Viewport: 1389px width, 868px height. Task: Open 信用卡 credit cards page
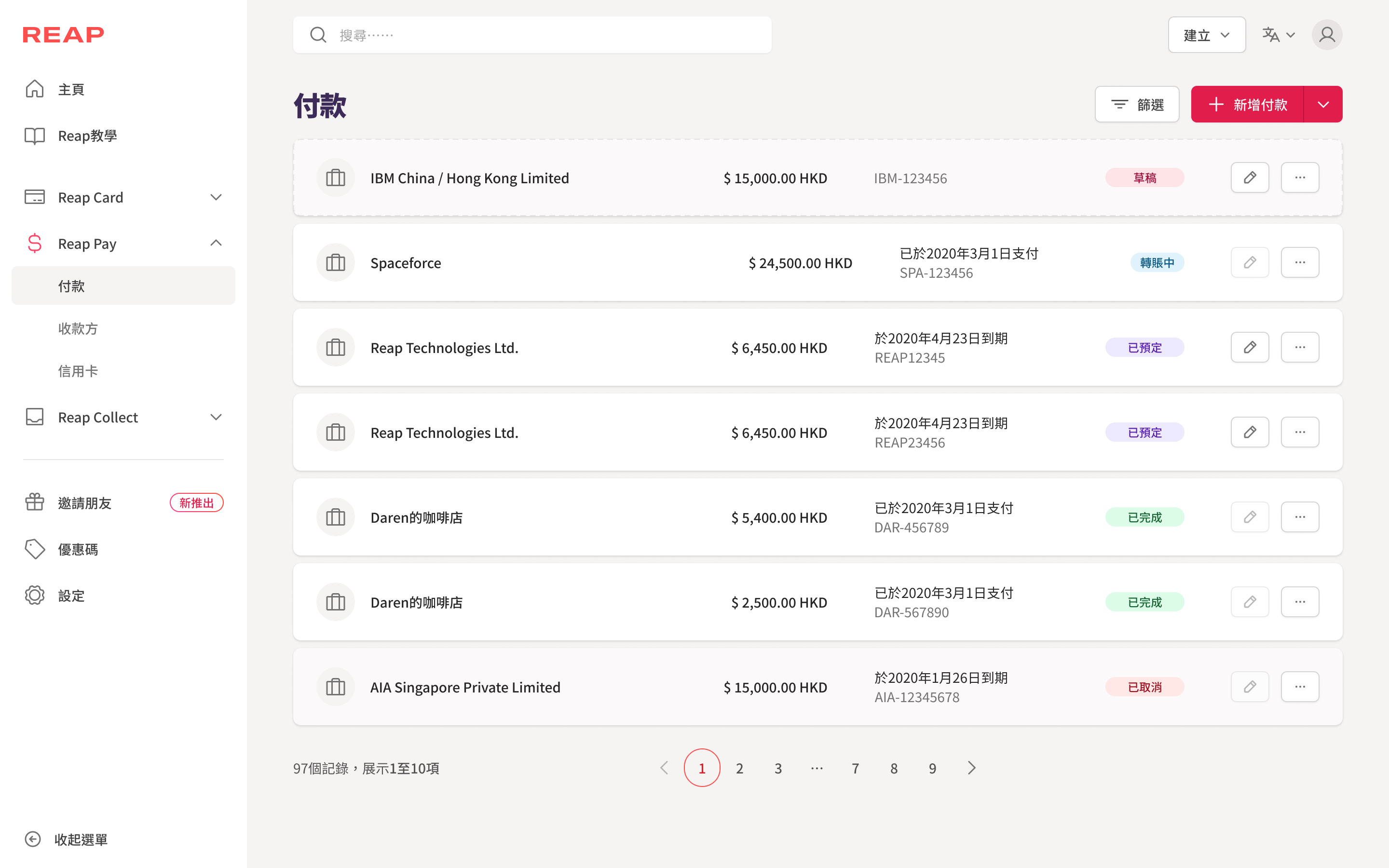tap(78, 371)
